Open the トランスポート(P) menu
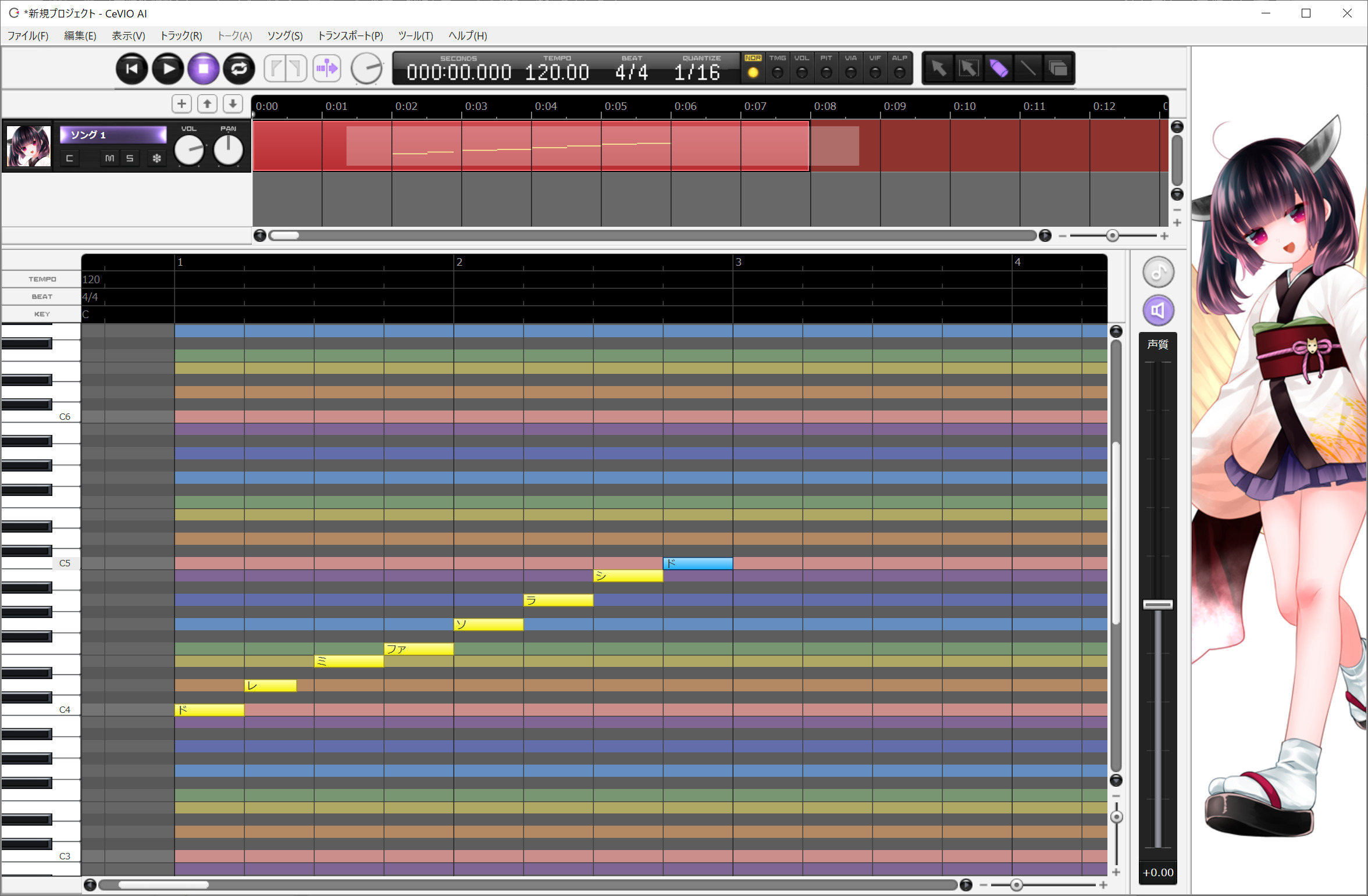The image size is (1368, 896). tap(350, 36)
